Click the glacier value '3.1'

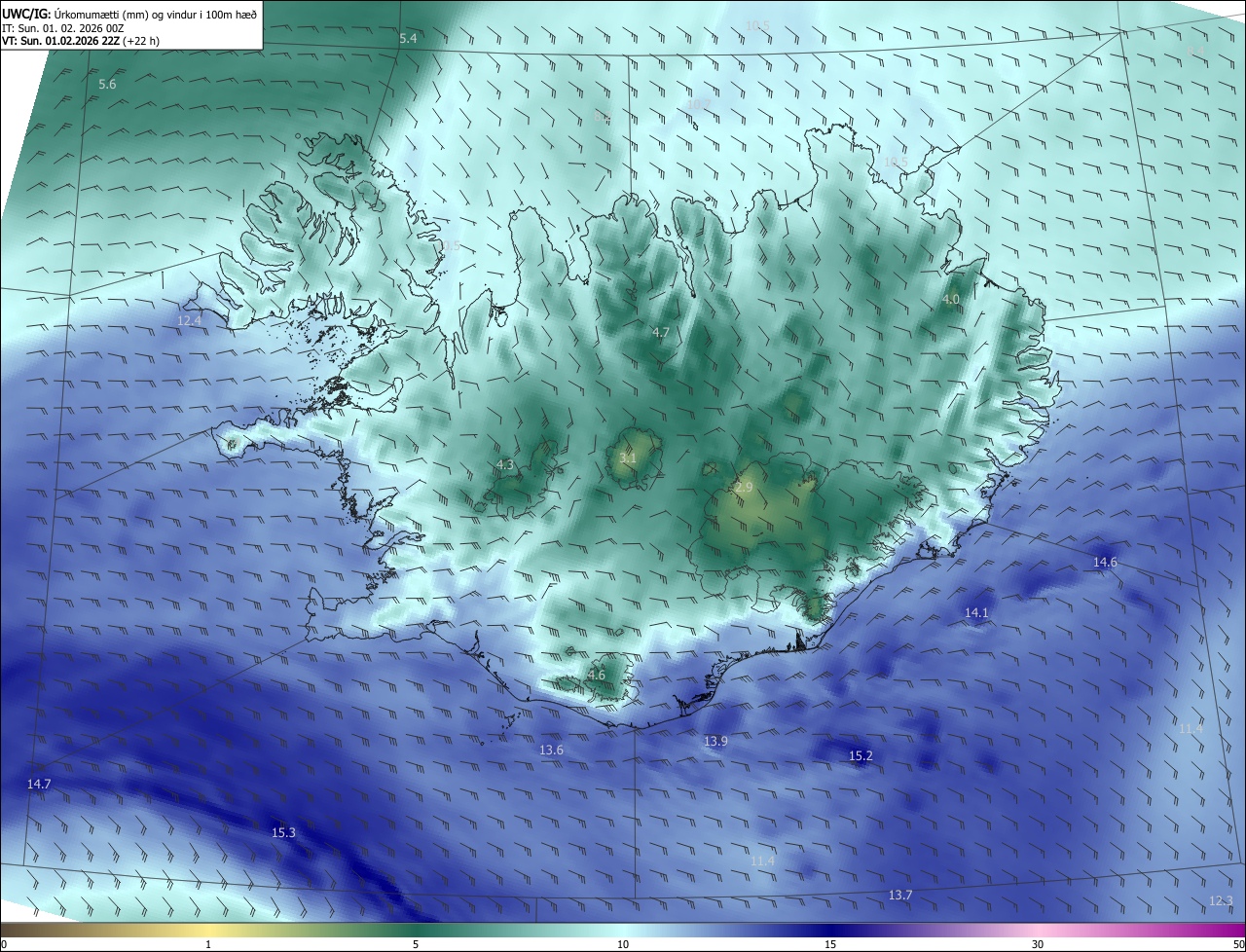[628, 458]
